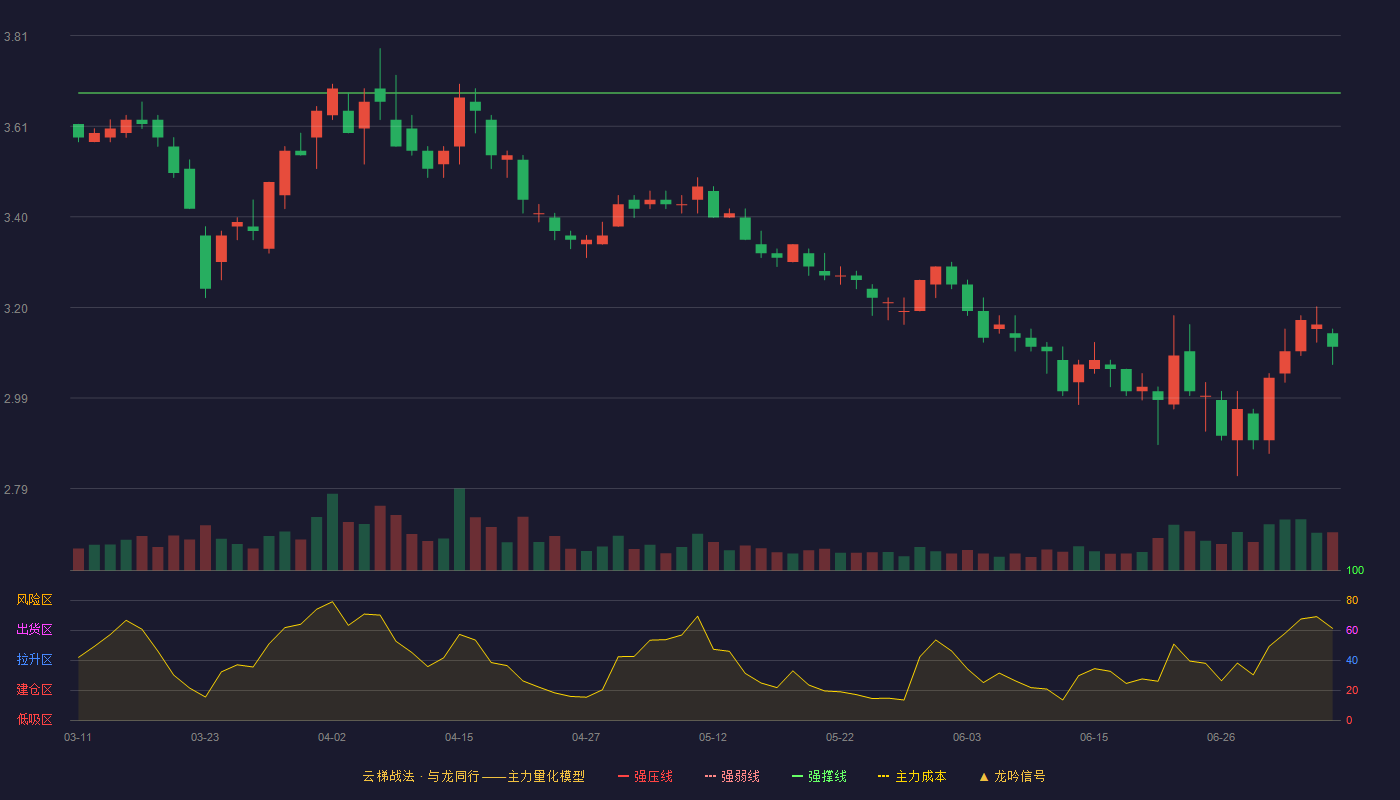Click the 2.79 price axis label
Image resolution: width=1400 pixels, height=800 pixels.
[x=16, y=490]
